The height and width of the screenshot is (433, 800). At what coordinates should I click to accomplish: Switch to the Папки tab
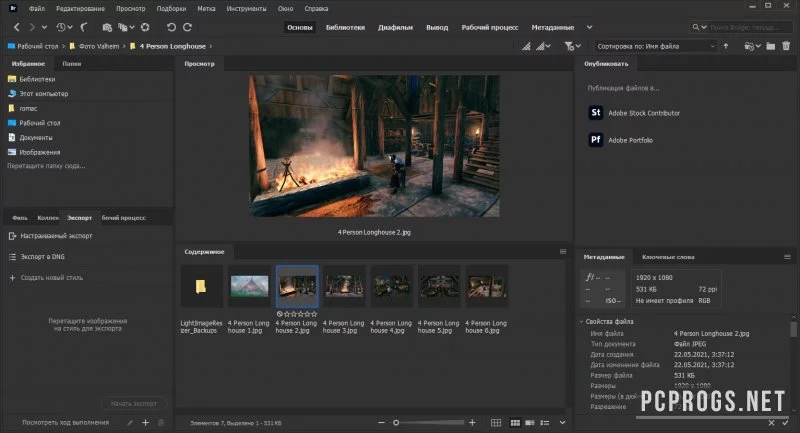click(71, 64)
